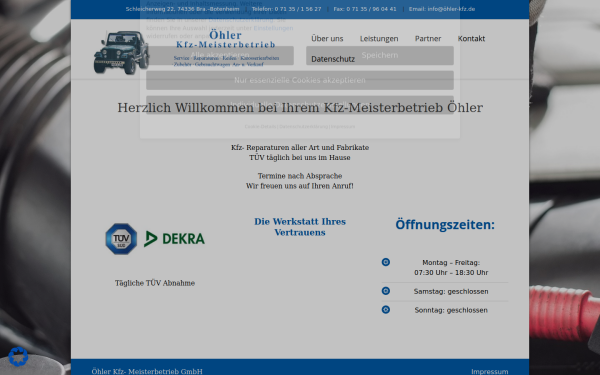Click the Tägliche TÜV Abnahme caption

(x=155, y=283)
